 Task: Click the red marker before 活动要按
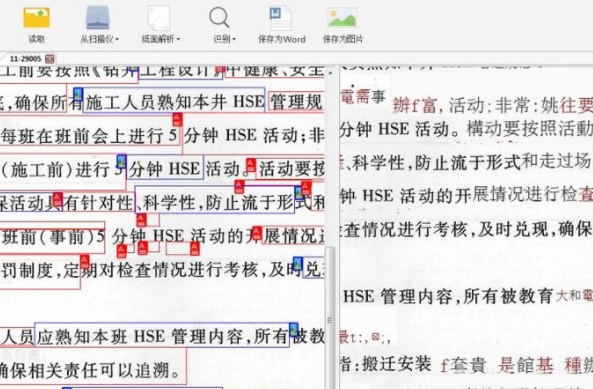click(250, 165)
